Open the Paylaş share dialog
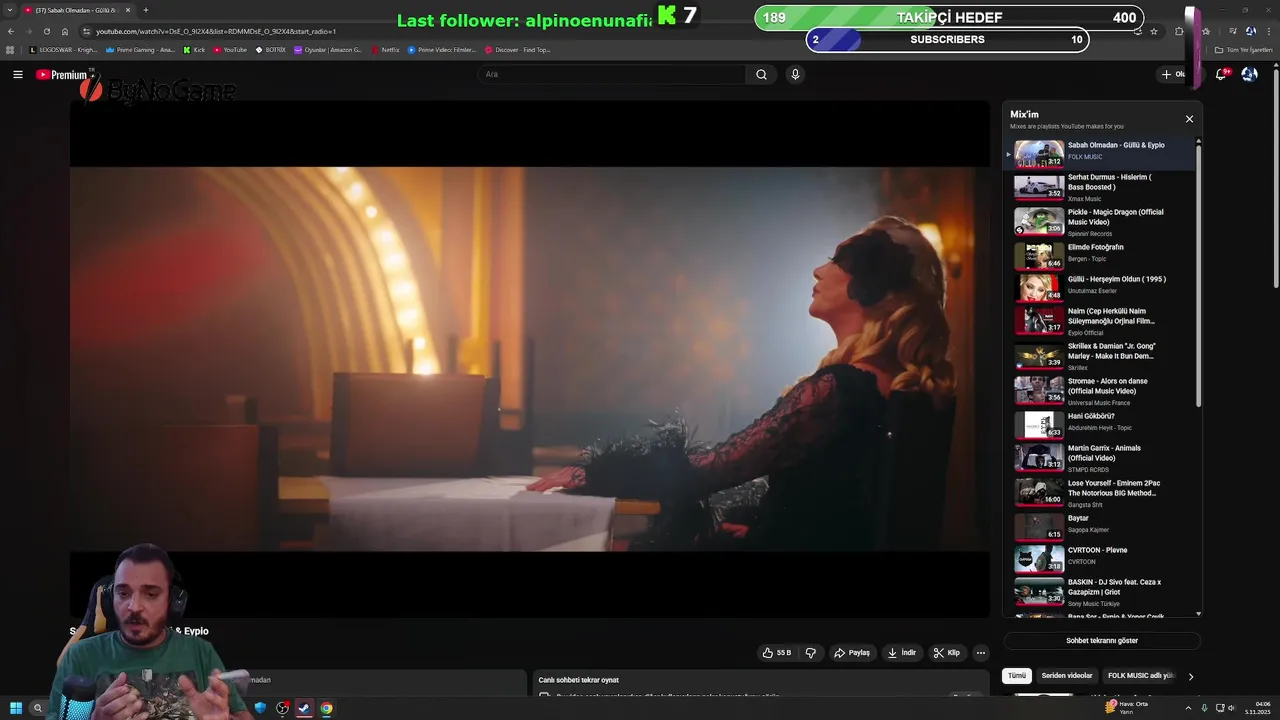1280x720 pixels. [852, 653]
